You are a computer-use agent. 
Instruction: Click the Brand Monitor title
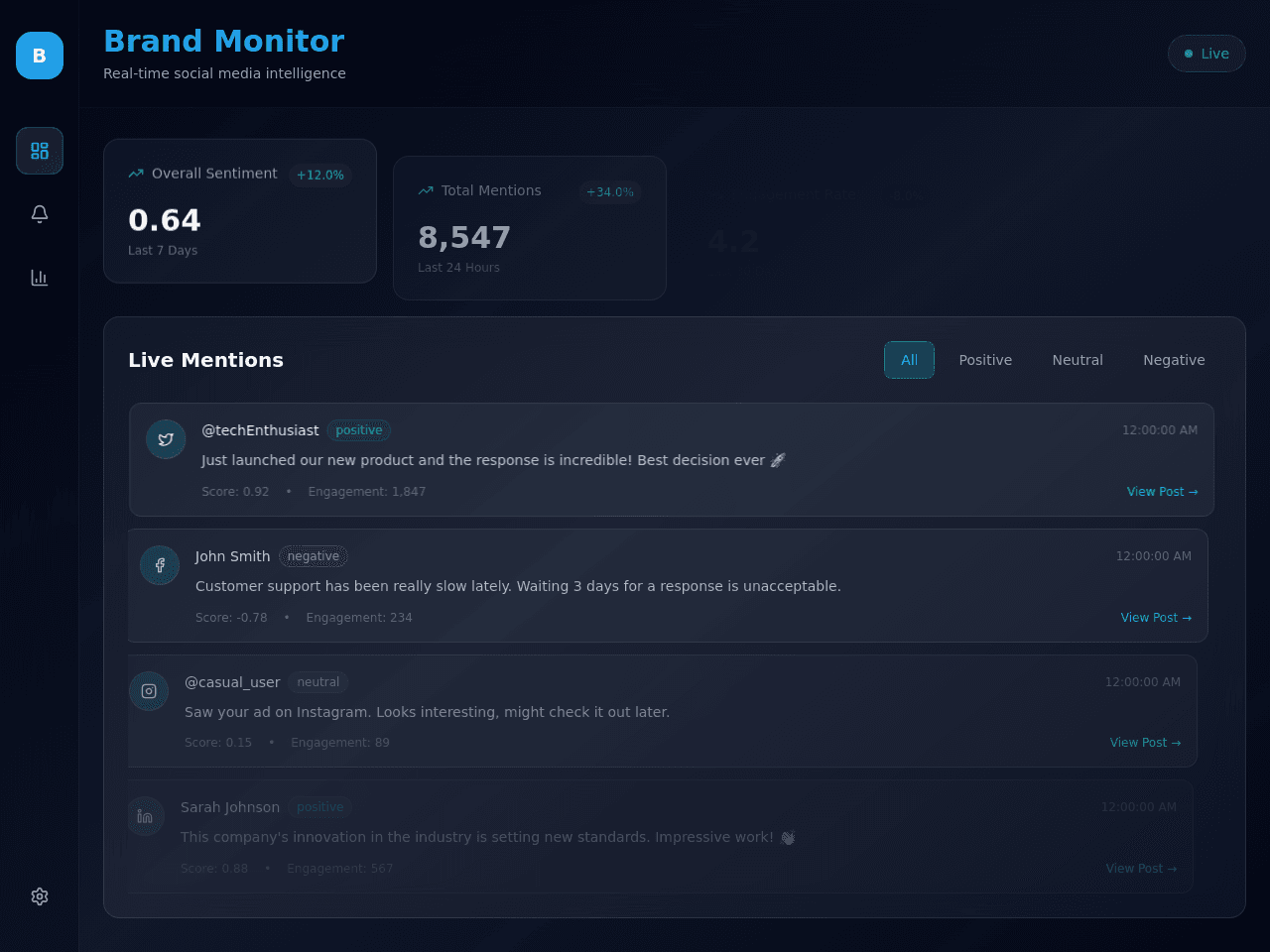tap(224, 41)
